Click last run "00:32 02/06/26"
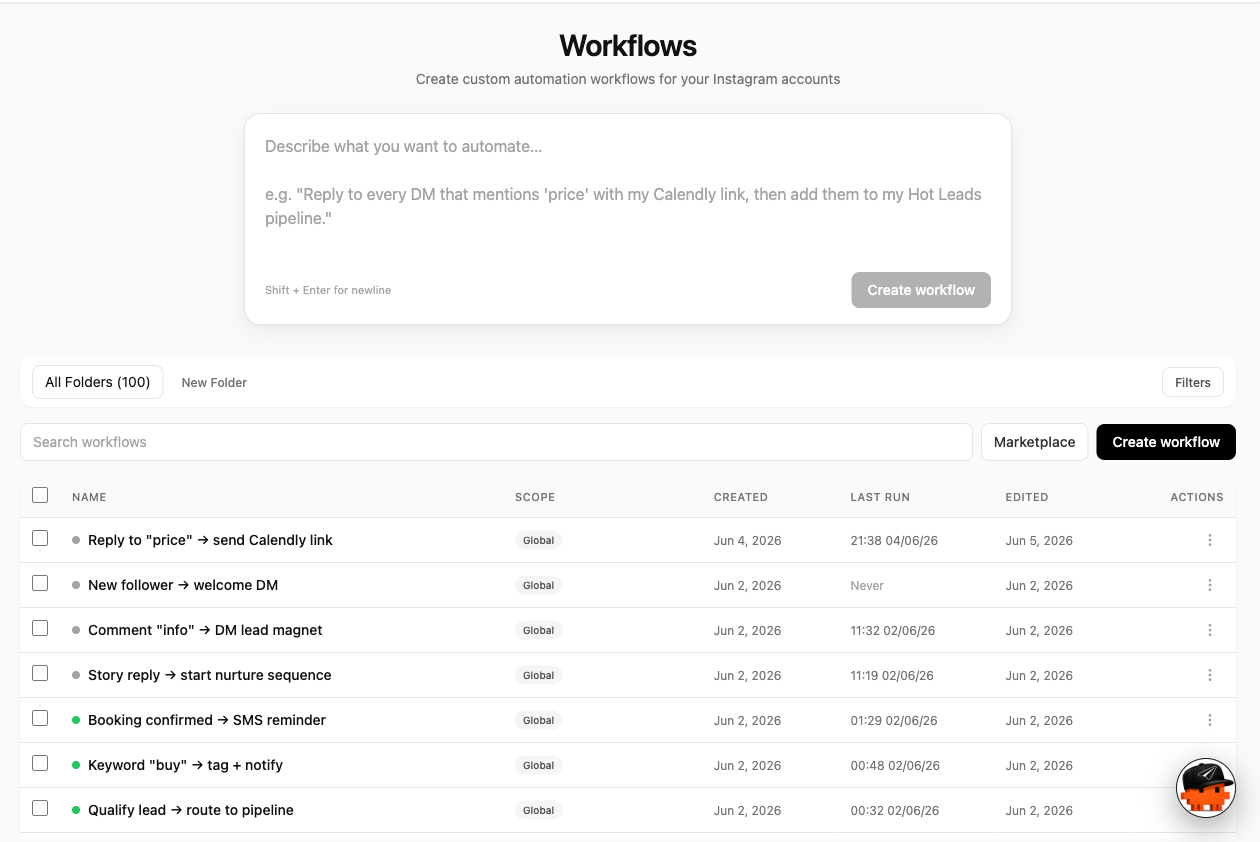 tap(895, 811)
